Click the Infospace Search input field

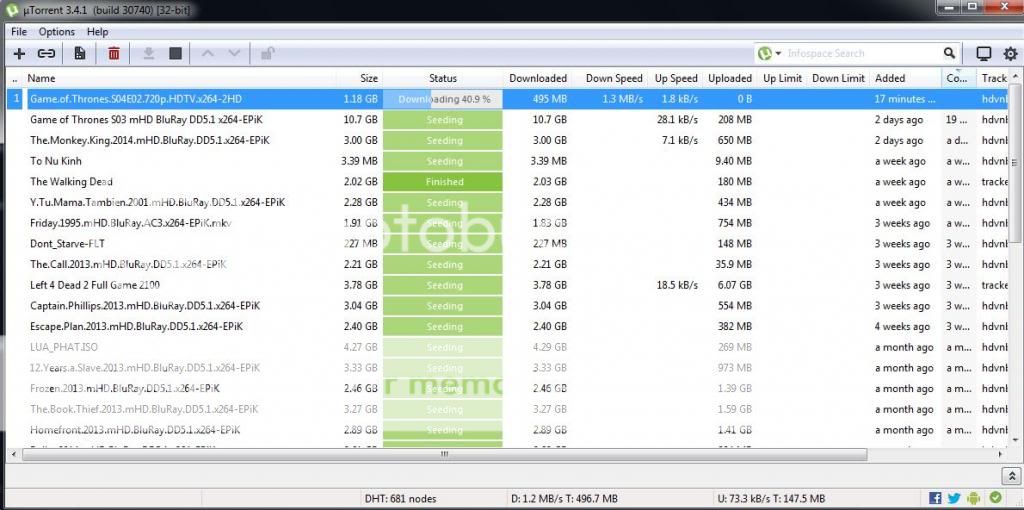pos(862,54)
